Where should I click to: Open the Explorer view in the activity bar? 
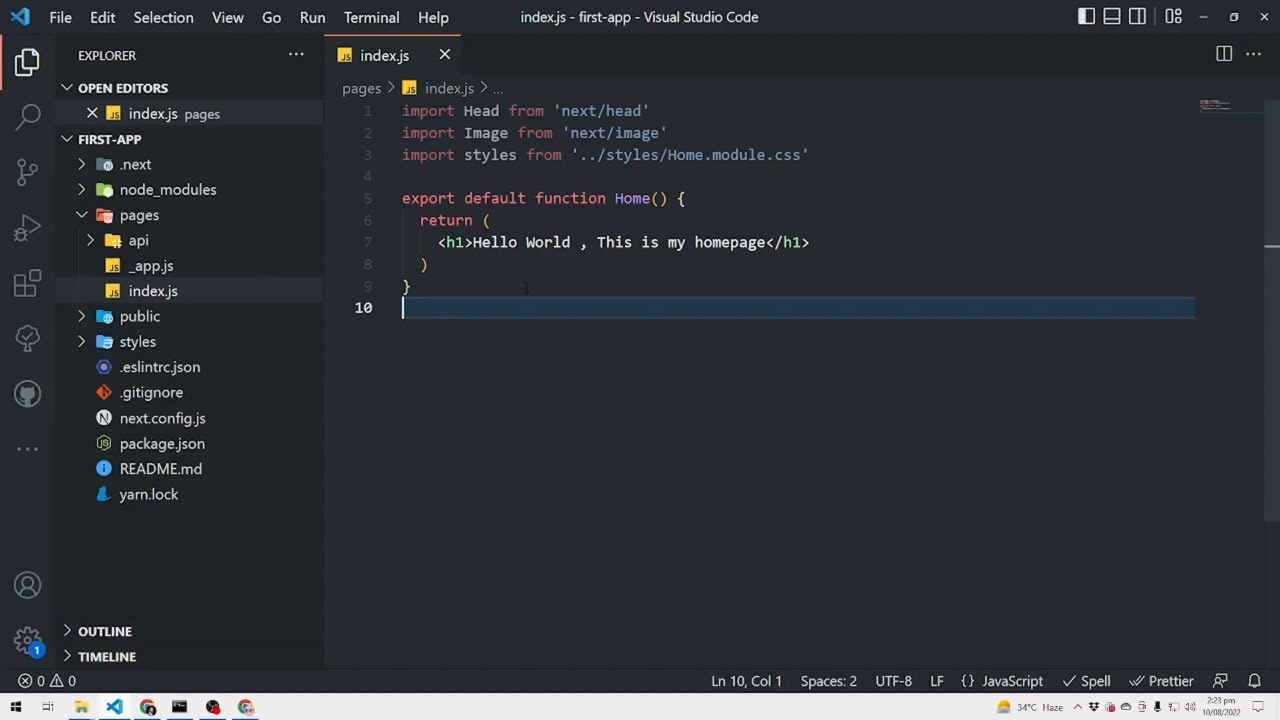coord(27,62)
